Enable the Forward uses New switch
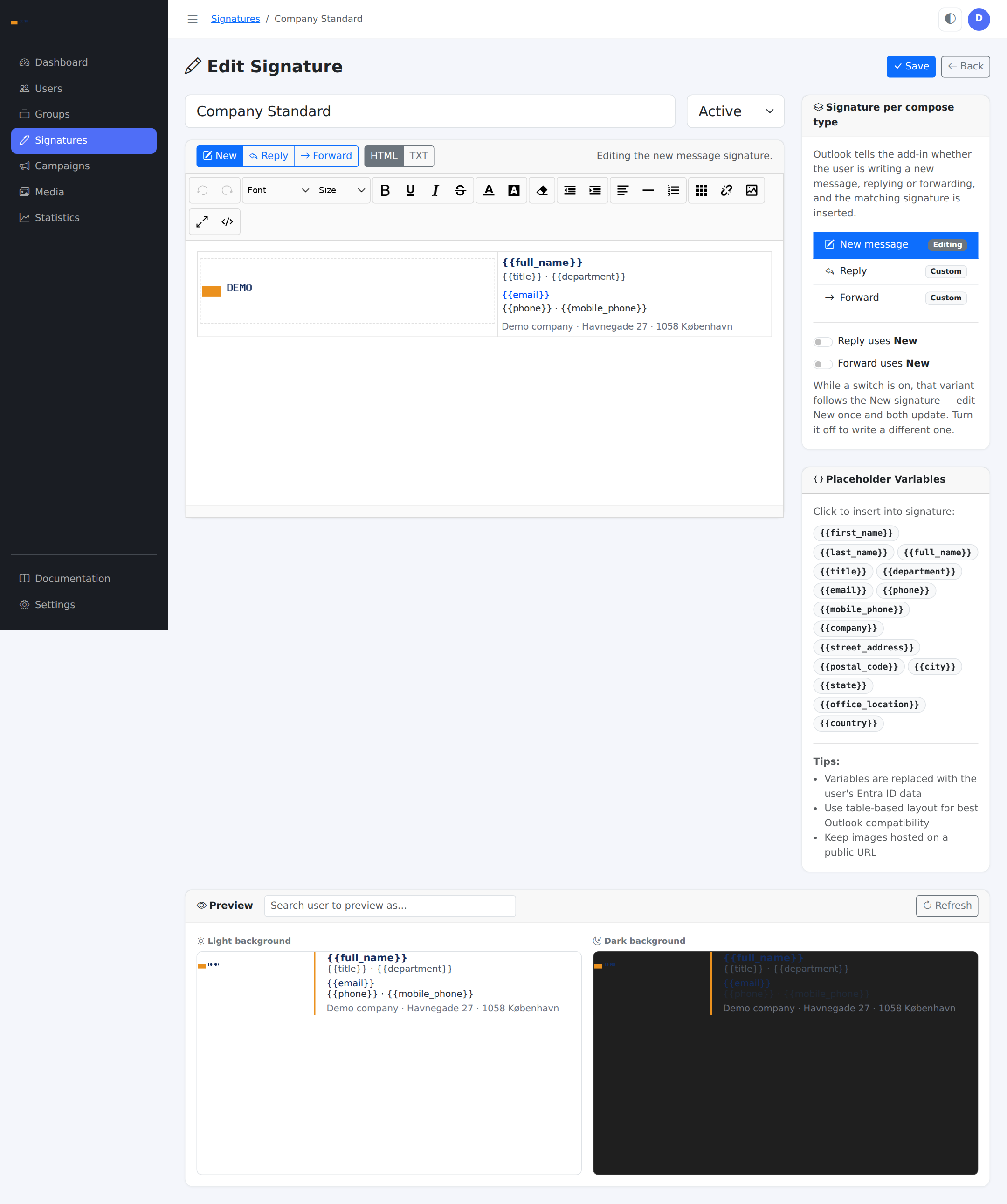The height and width of the screenshot is (1204, 1007). tap(822, 364)
